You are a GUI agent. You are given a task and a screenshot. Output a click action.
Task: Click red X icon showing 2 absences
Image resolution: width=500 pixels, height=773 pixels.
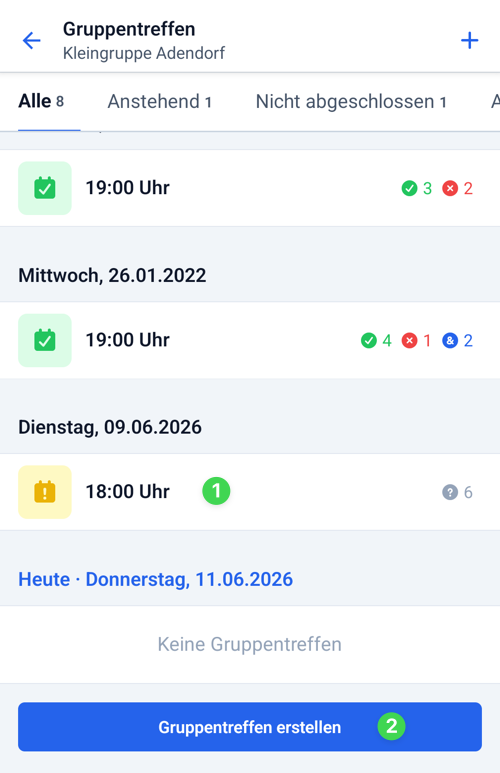[x=450, y=188]
